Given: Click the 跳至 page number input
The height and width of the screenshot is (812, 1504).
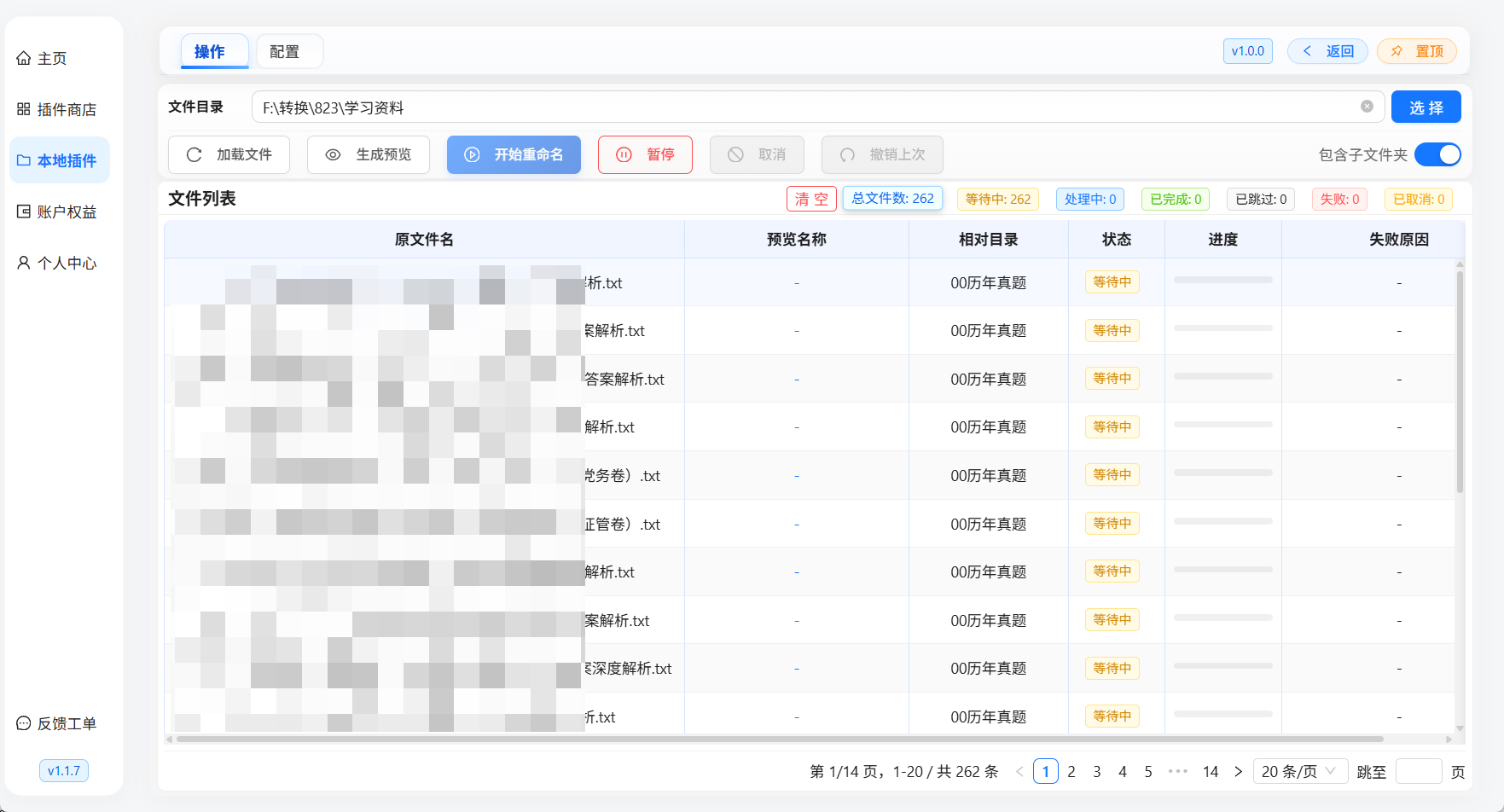Looking at the screenshot, I should pyautogui.click(x=1419, y=771).
